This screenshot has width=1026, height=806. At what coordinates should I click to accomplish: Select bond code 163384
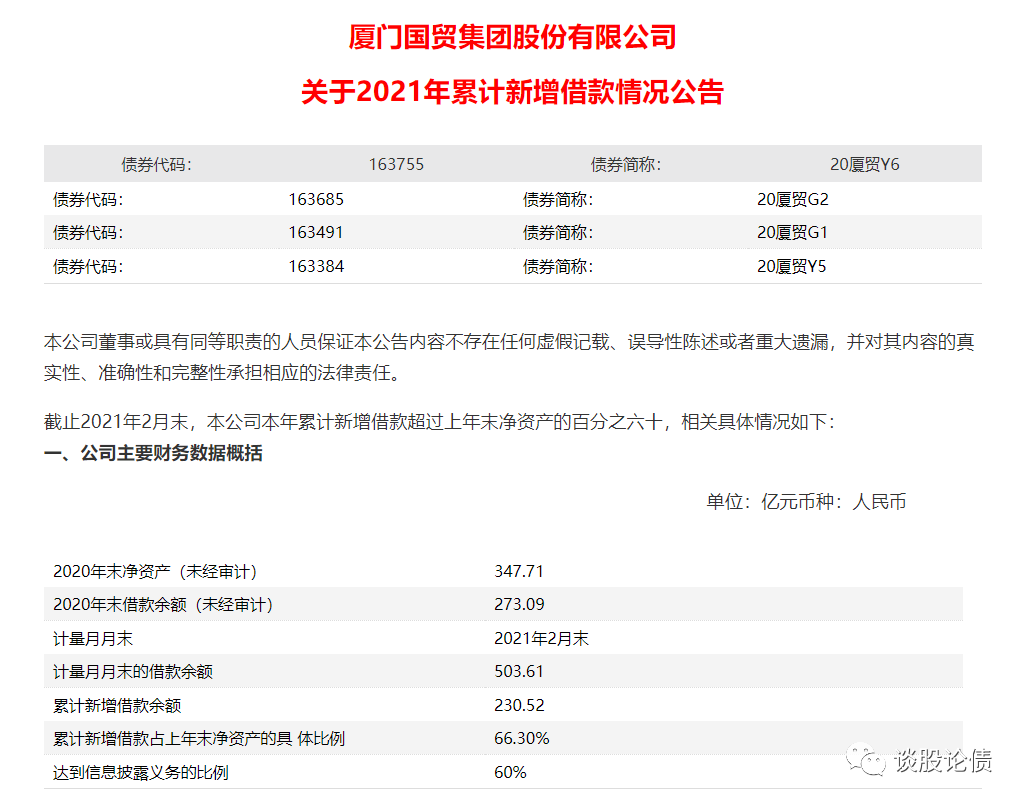tap(316, 266)
